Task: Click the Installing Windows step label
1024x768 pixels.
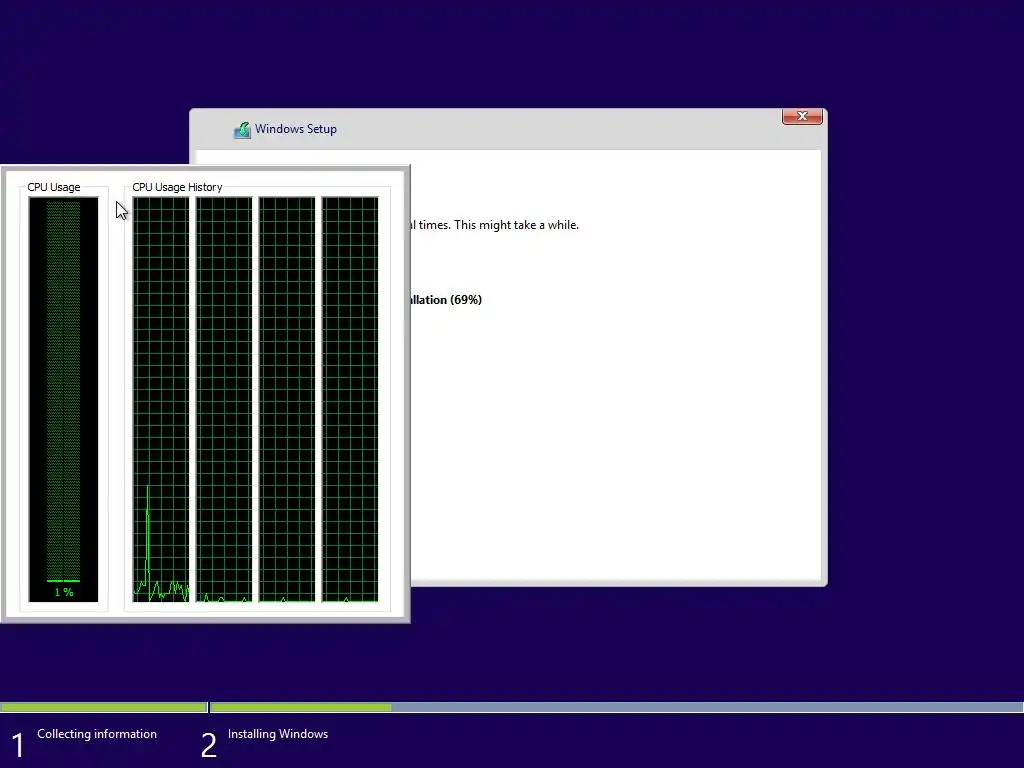Action: pyautogui.click(x=278, y=734)
